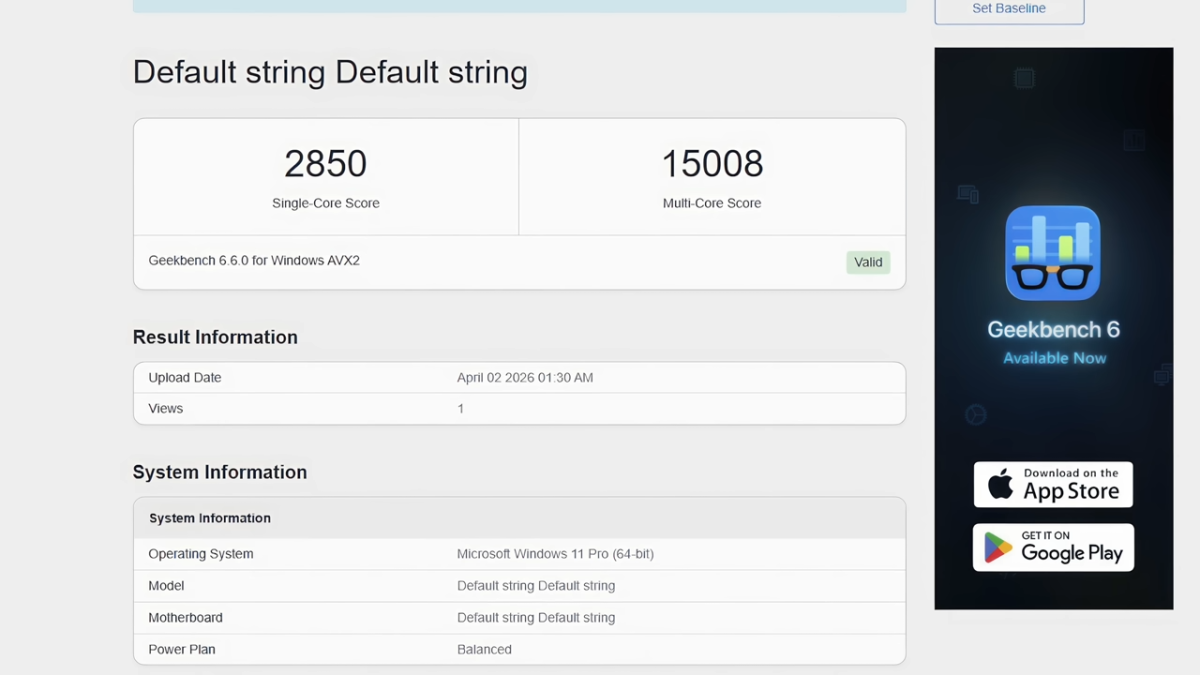The image size is (1200, 675).
Task: Click the System Information table header row
Action: click(519, 518)
